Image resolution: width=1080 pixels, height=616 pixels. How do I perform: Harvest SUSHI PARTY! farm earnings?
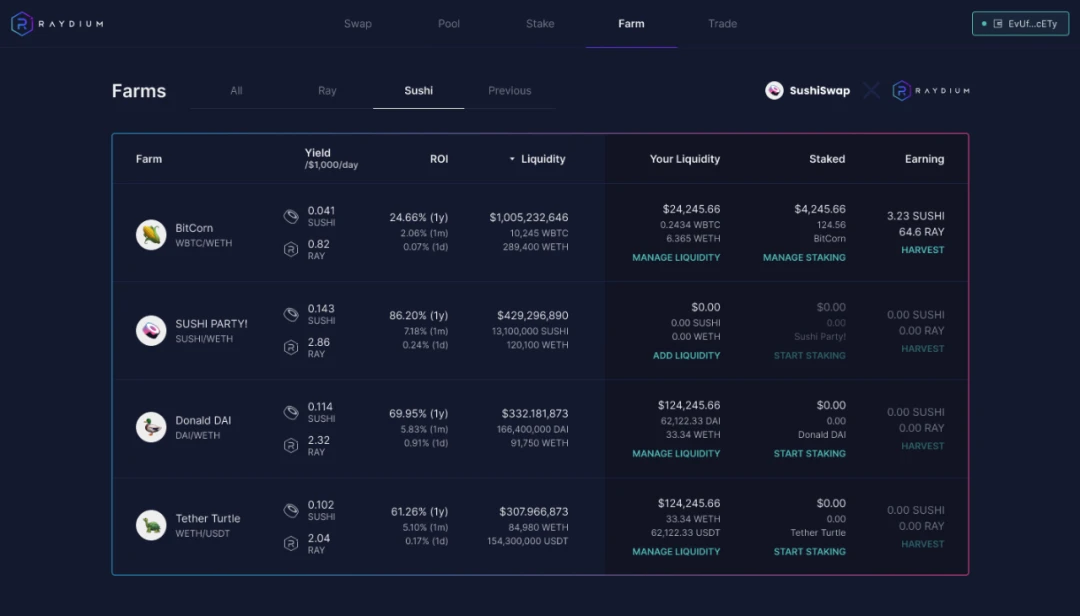click(x=923, y=349)
